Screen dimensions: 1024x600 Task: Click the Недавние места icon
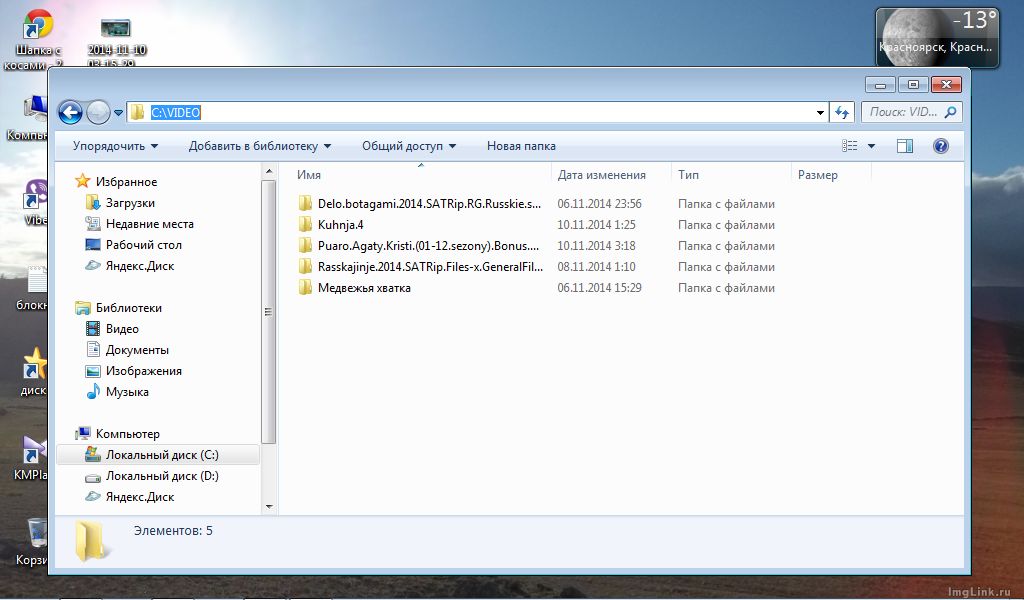click(x=93, y=223)
